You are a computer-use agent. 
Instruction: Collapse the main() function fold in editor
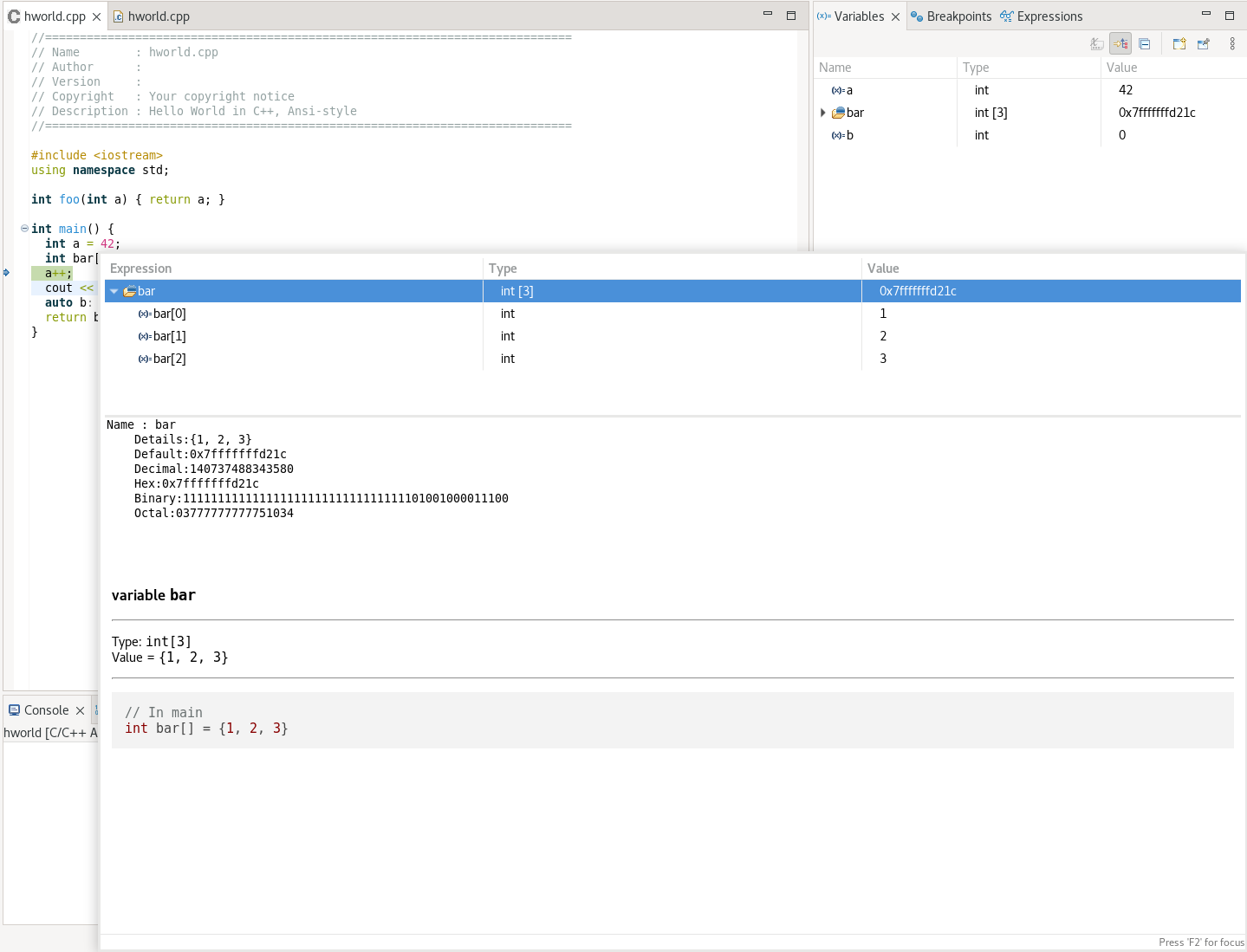[x=24, y=228]
